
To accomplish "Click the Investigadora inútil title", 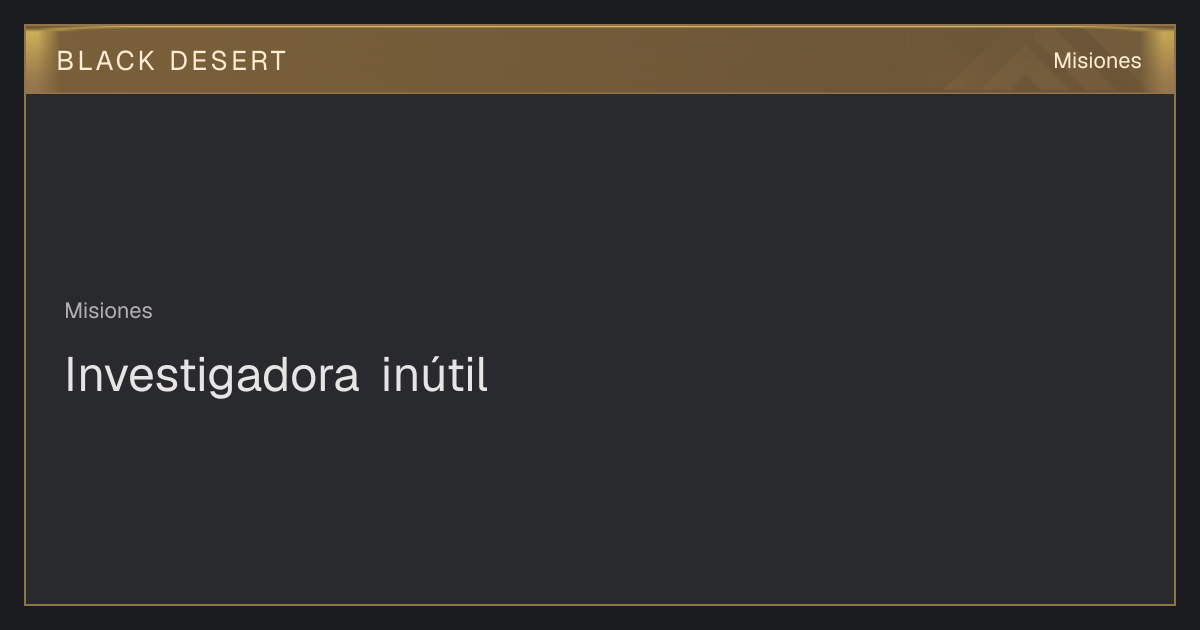I will coord(276,376).
